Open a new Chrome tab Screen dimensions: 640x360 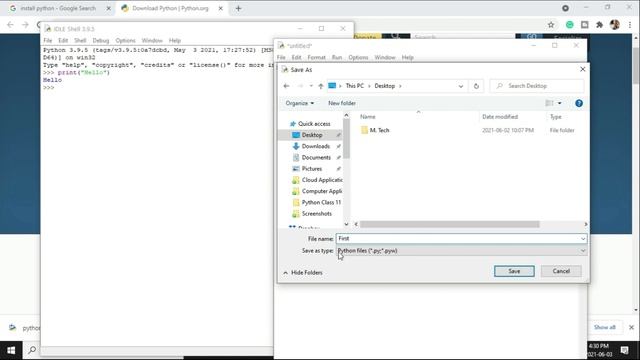pos(238,8)
